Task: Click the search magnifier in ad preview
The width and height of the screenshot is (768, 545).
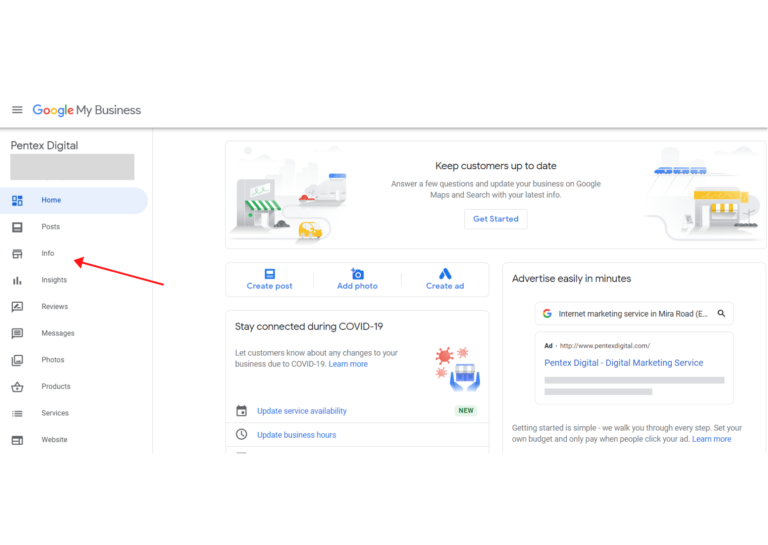Action: coord(721,313)
